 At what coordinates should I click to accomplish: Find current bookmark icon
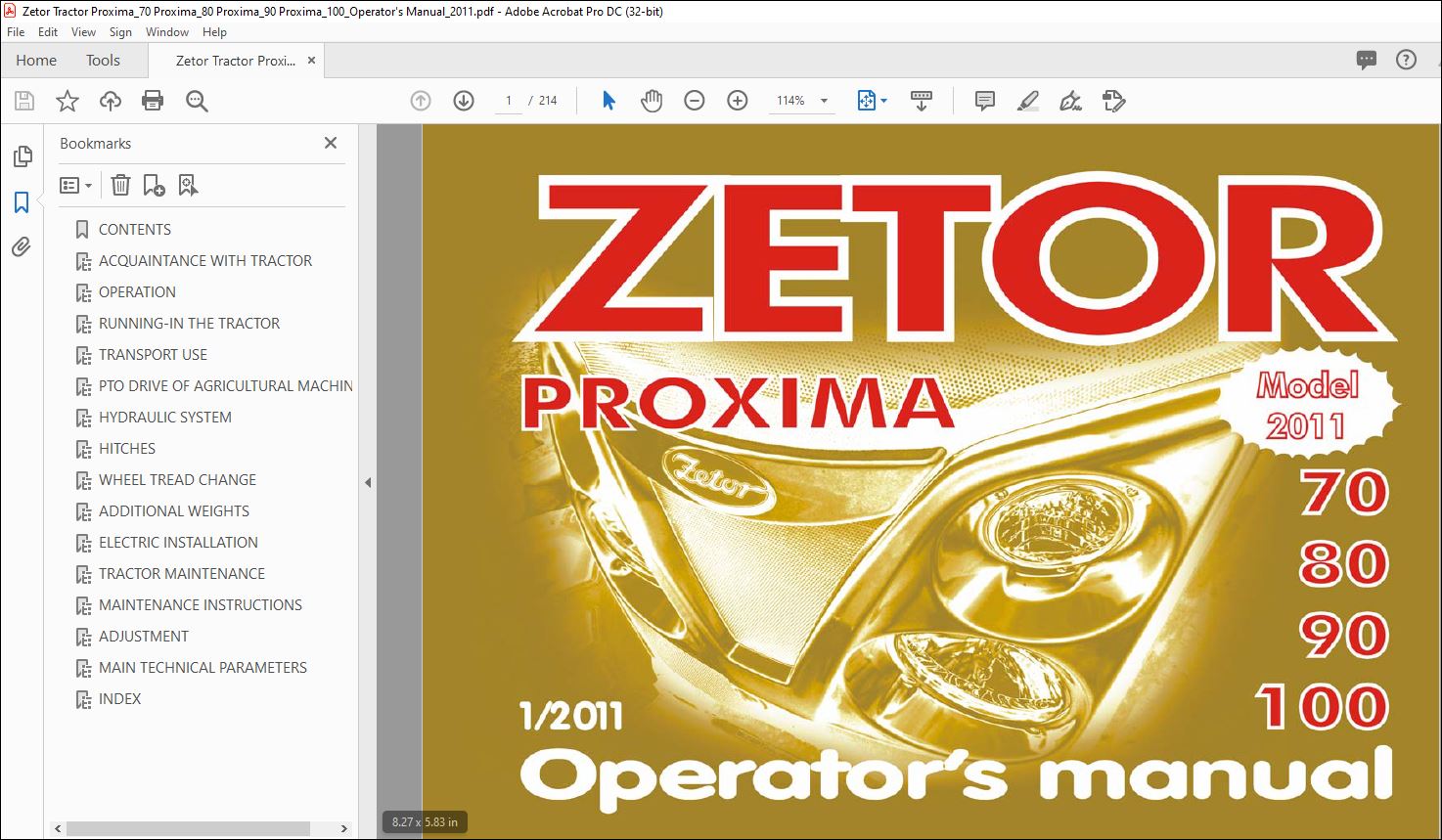click(x=188, y=185)
